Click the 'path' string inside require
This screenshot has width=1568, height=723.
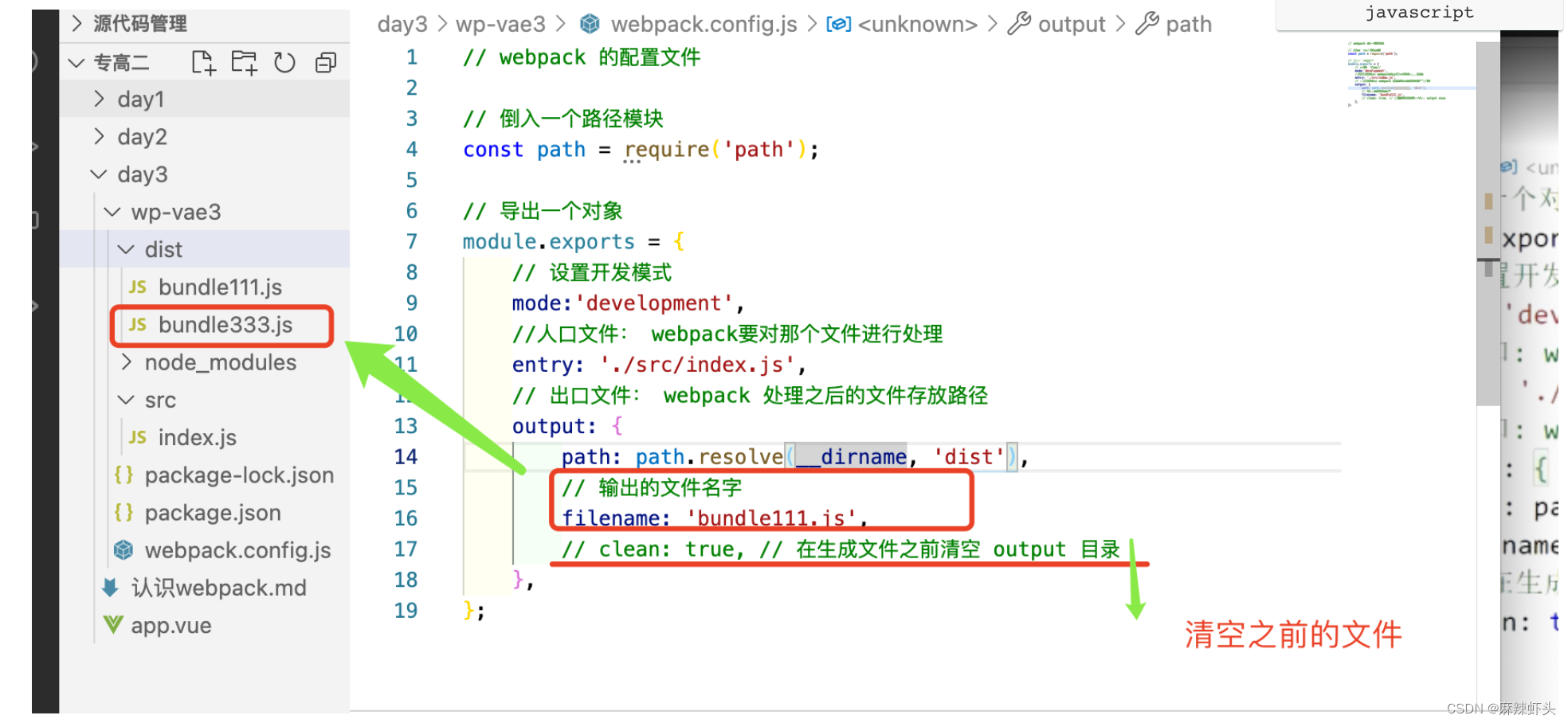pos(759,150)
